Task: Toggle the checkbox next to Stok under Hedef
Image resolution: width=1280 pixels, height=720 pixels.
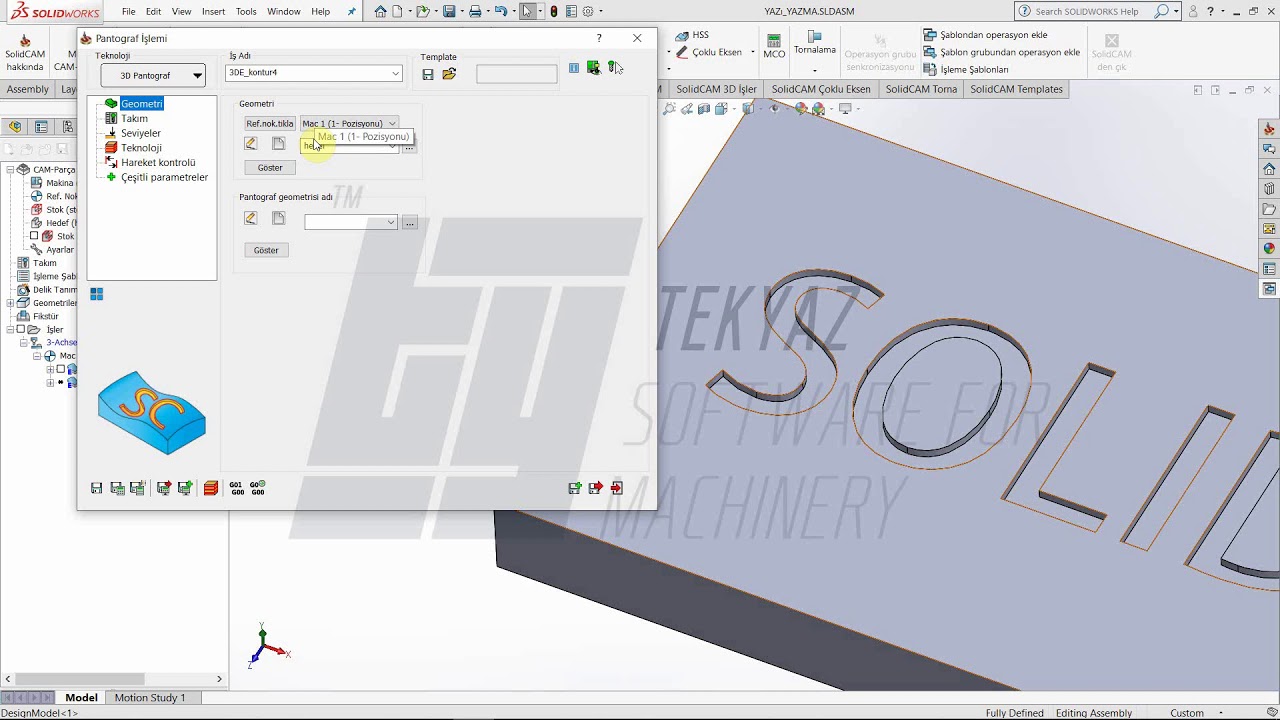Action: (34, 236)
